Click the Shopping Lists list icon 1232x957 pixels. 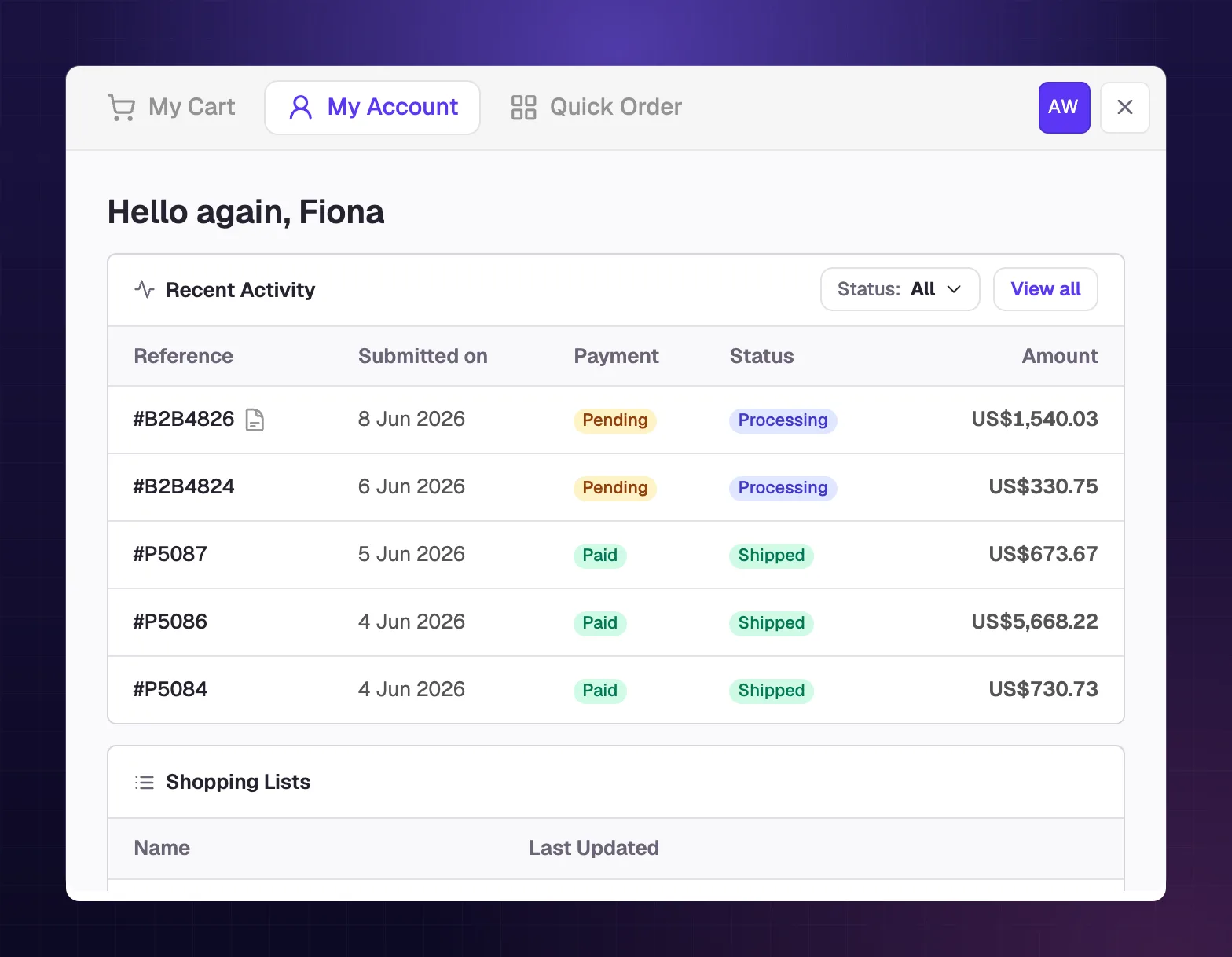[x=145, y=783]
